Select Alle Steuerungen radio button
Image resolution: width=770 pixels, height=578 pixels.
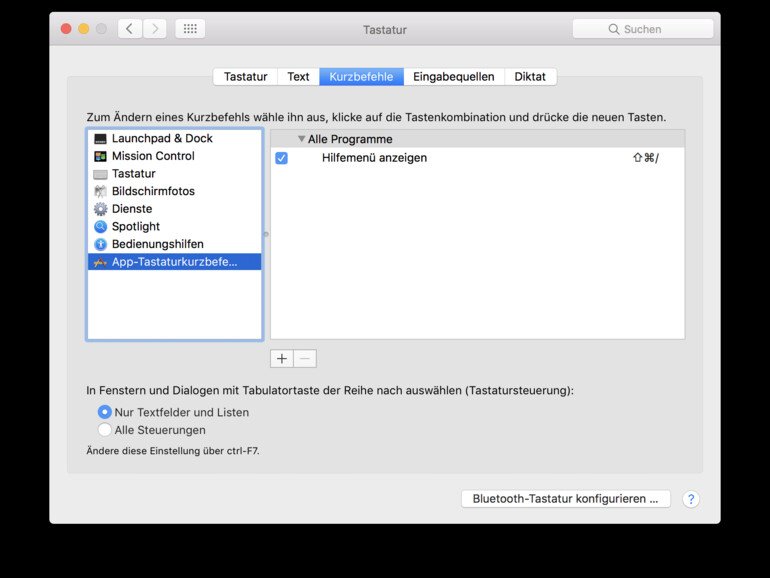click(x=104, y=430)
